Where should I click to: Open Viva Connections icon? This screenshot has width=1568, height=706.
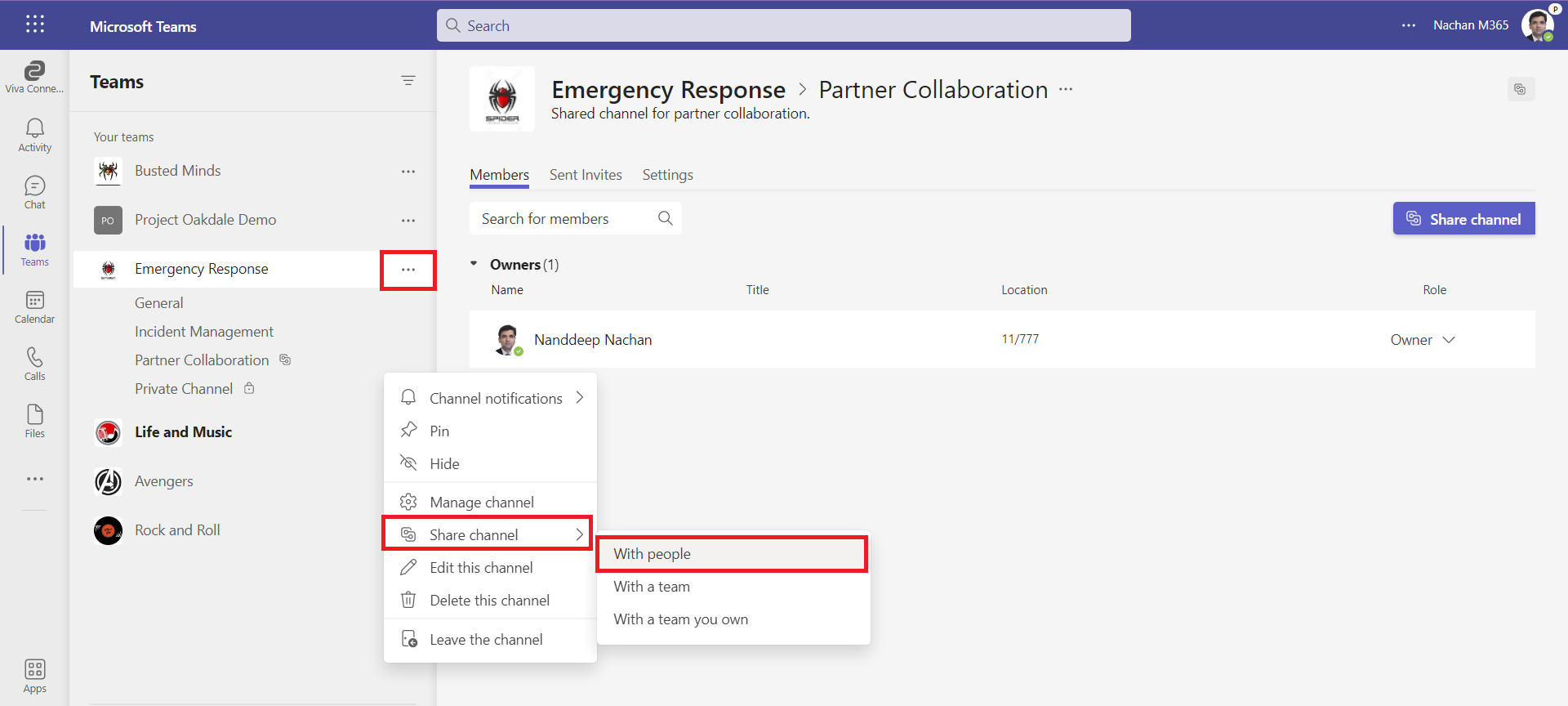(34, 77)
